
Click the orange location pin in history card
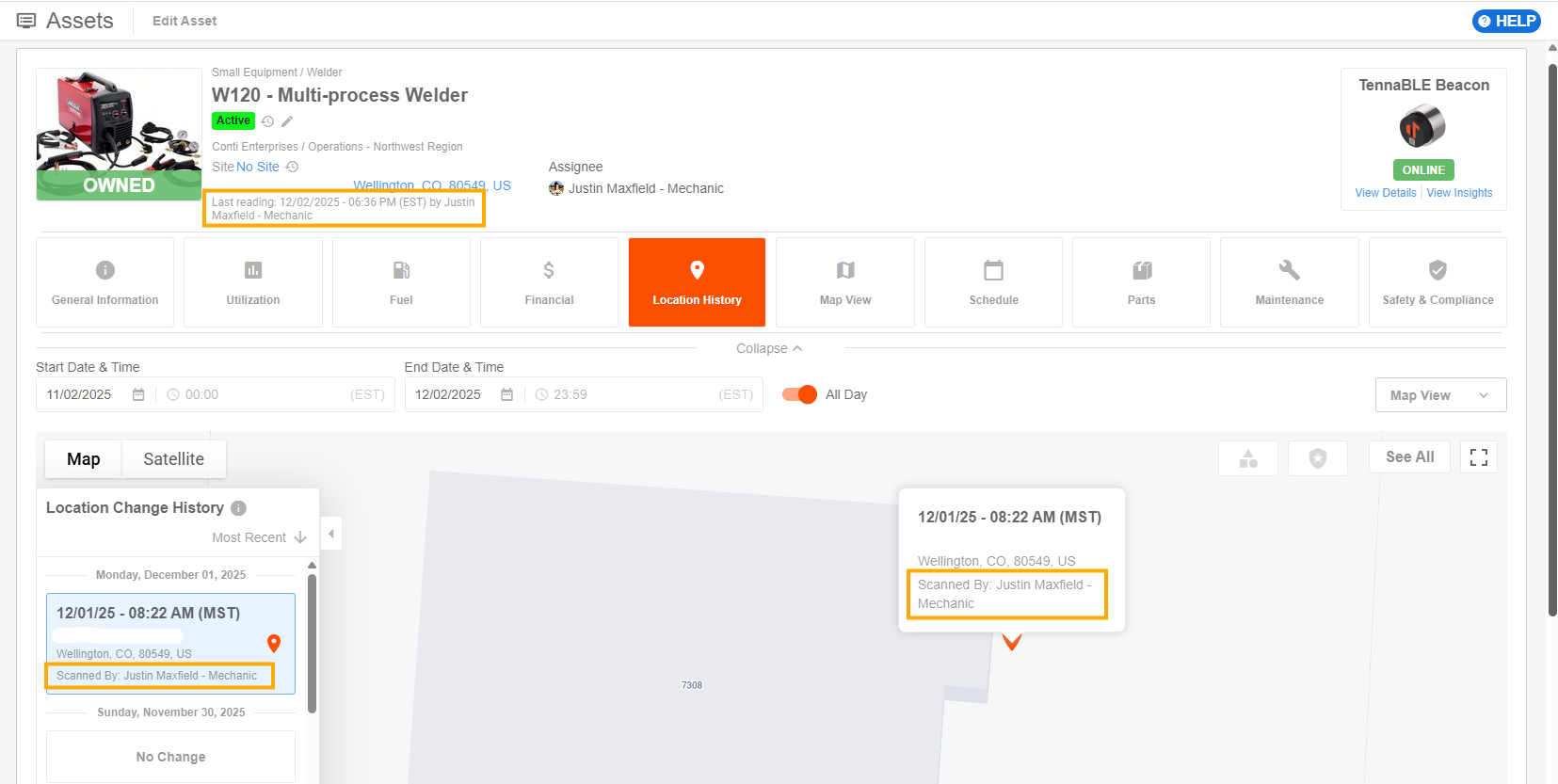coord(274,644)
